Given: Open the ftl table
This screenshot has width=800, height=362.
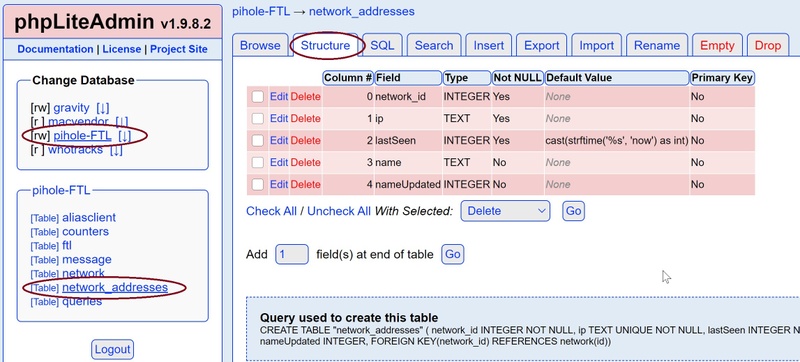Looking at the screenshot, I should coord(67,246).
